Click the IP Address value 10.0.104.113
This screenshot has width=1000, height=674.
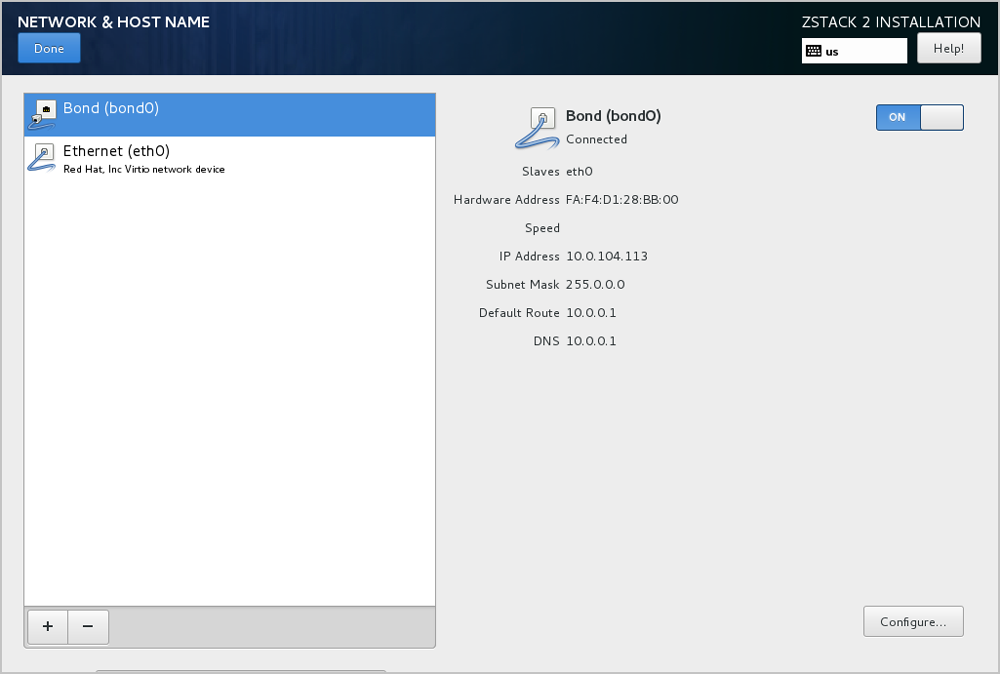click(607, 256)
